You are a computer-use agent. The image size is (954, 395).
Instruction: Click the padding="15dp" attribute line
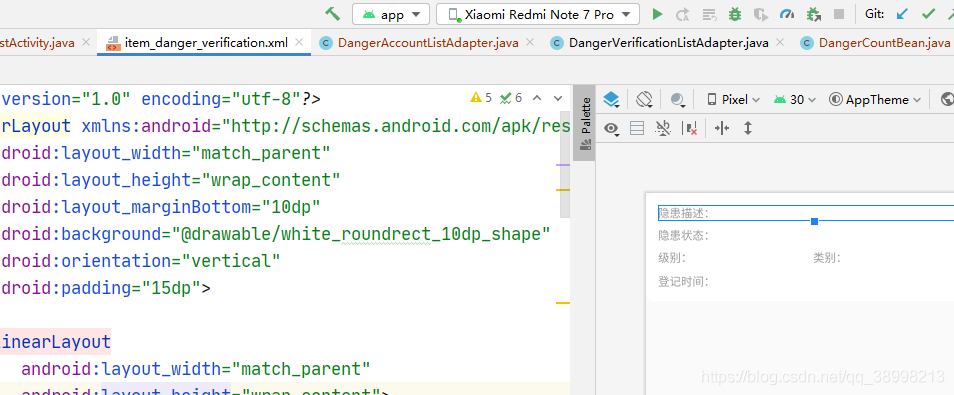click(105, 287)
